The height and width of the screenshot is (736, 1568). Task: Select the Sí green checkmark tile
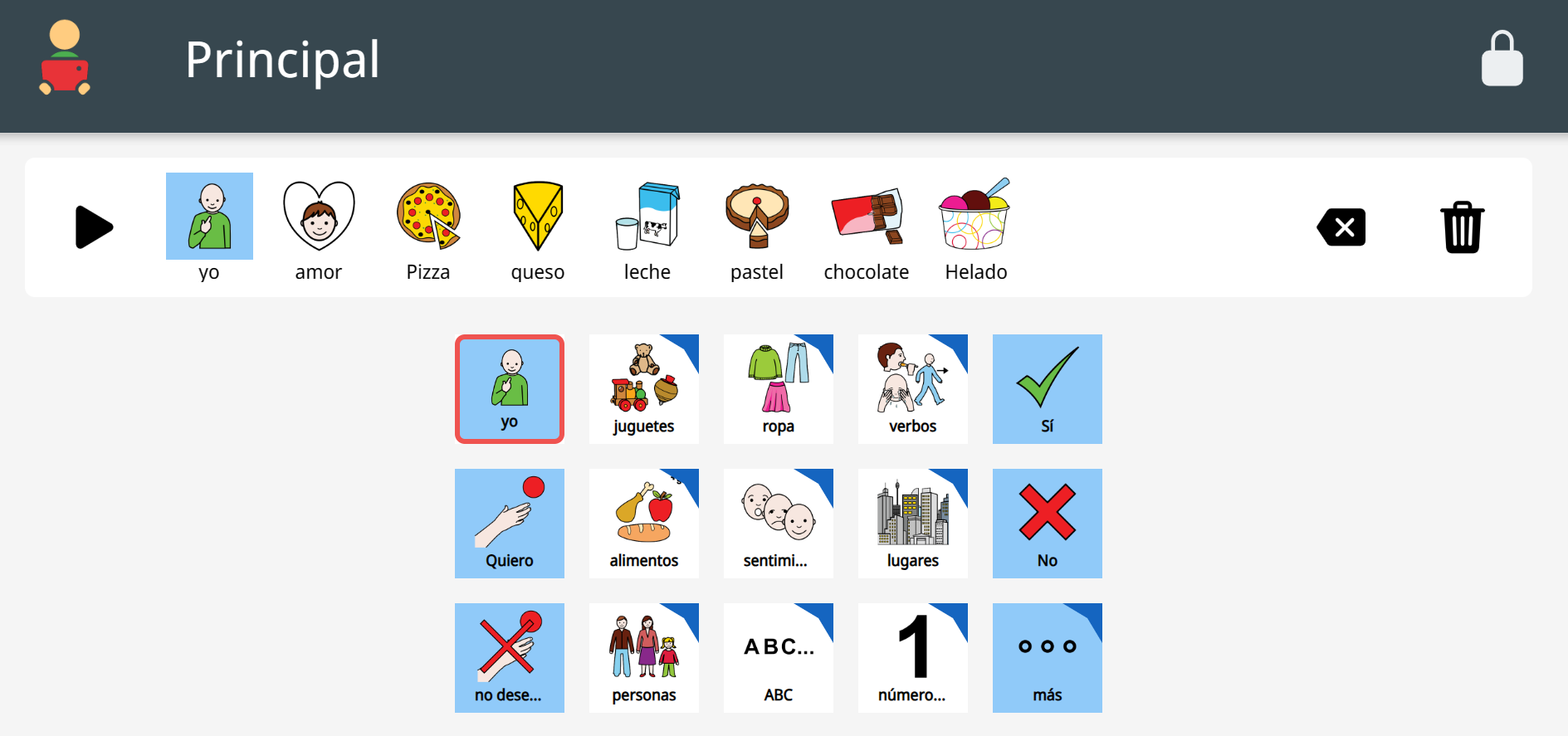coord(1048,389)
